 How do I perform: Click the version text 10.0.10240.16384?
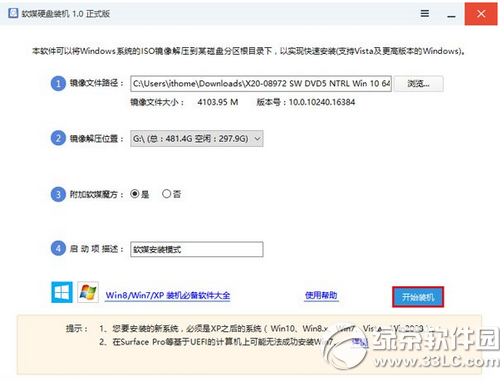(x=322, y=102)
